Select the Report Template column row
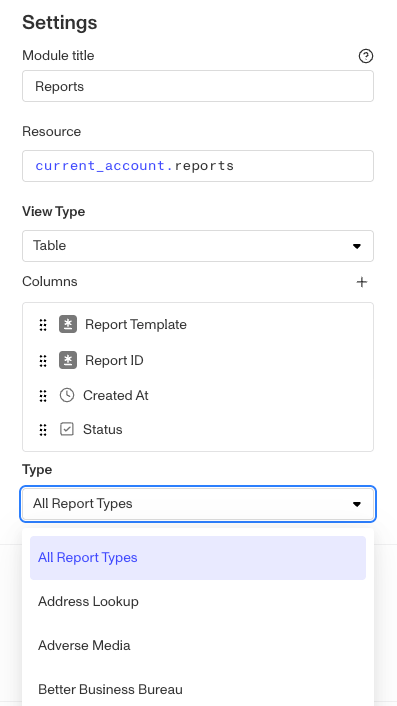The height and width of the screenshot is (706, 397). pos(198,325)
